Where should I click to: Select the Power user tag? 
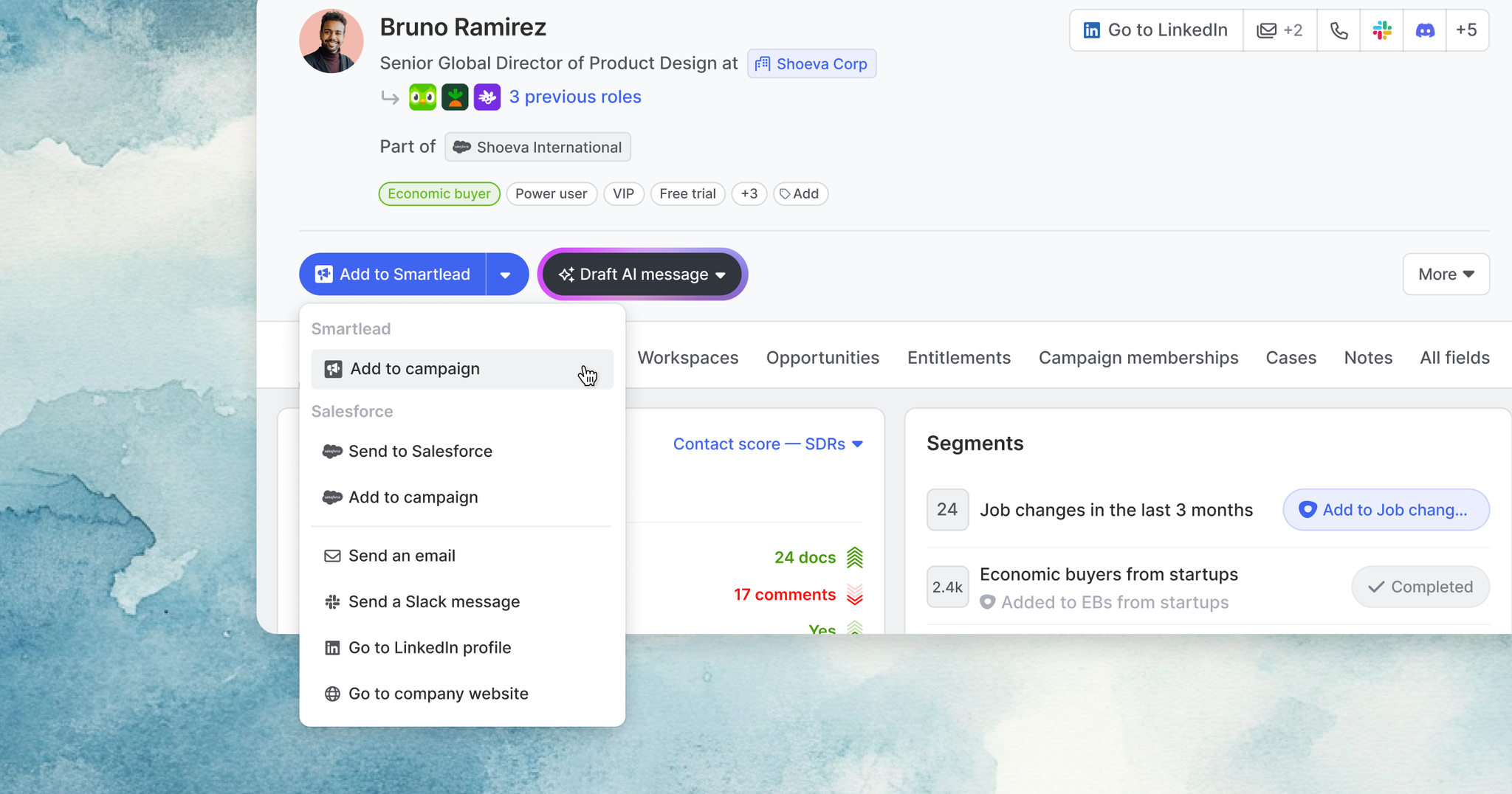pyautogui.click(x=551, y=193)
